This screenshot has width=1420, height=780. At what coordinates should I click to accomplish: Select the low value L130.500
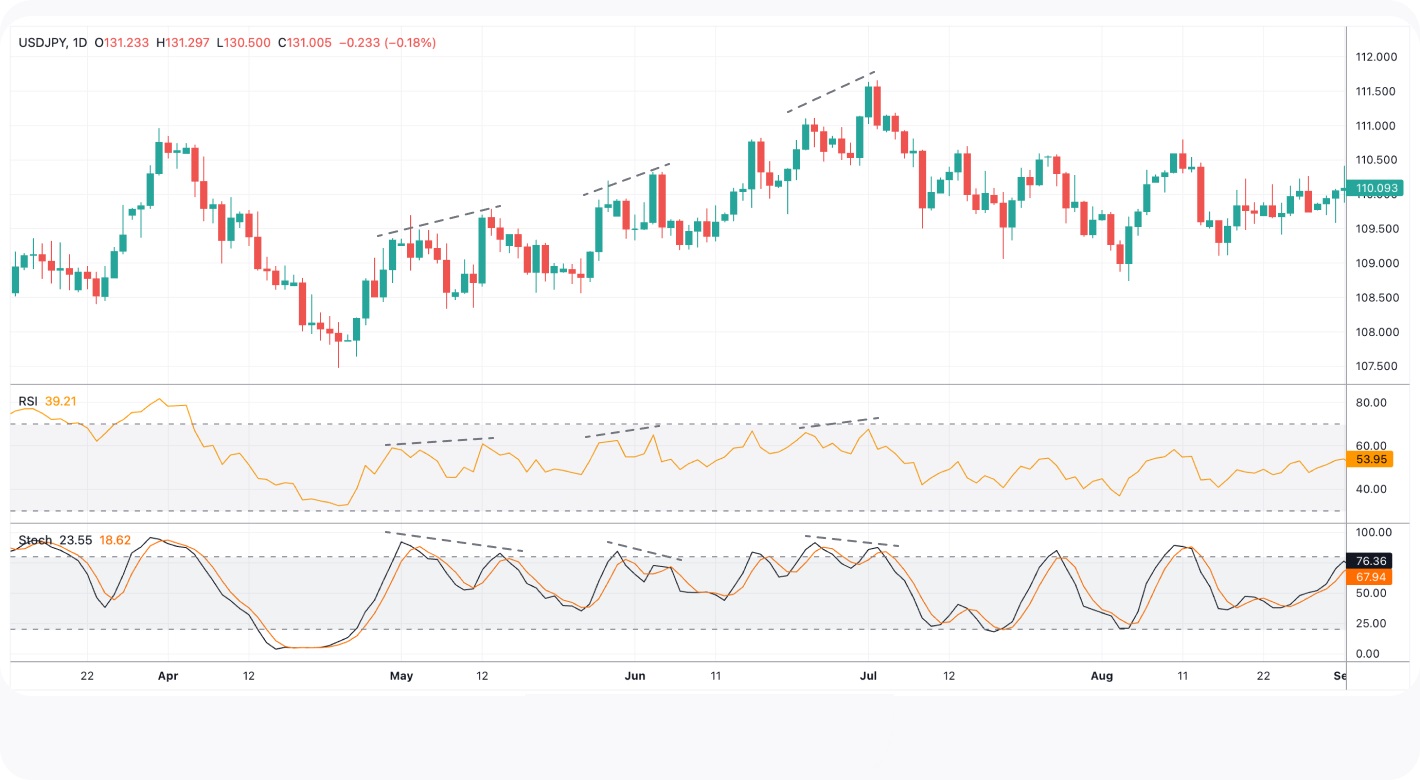click(x=245, y=43)
